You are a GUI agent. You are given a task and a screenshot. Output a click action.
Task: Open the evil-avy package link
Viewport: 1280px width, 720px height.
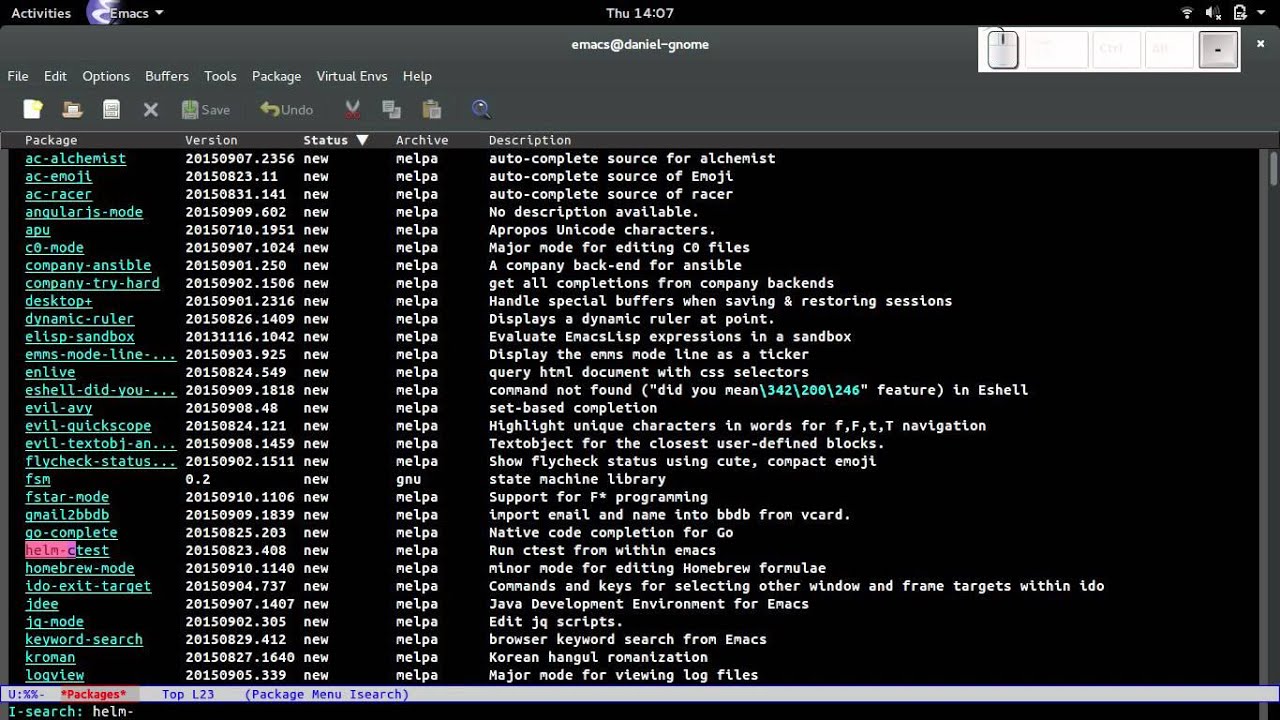tap(58, 408)
